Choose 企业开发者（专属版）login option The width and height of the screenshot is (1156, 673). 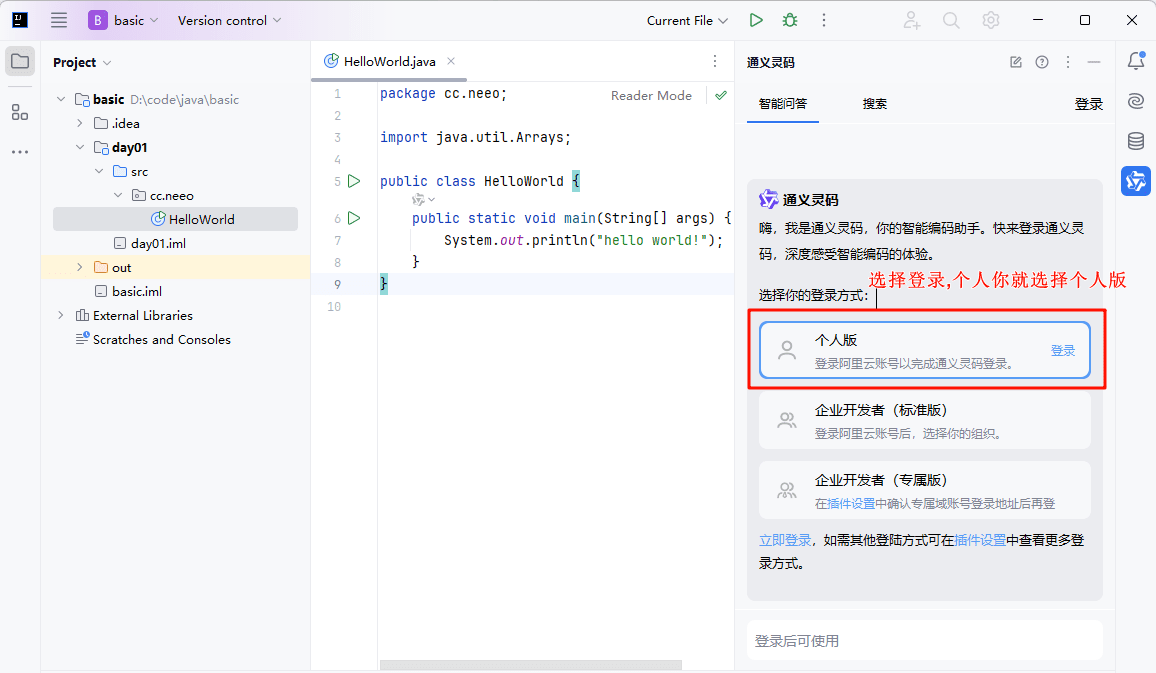click(925, 490)
